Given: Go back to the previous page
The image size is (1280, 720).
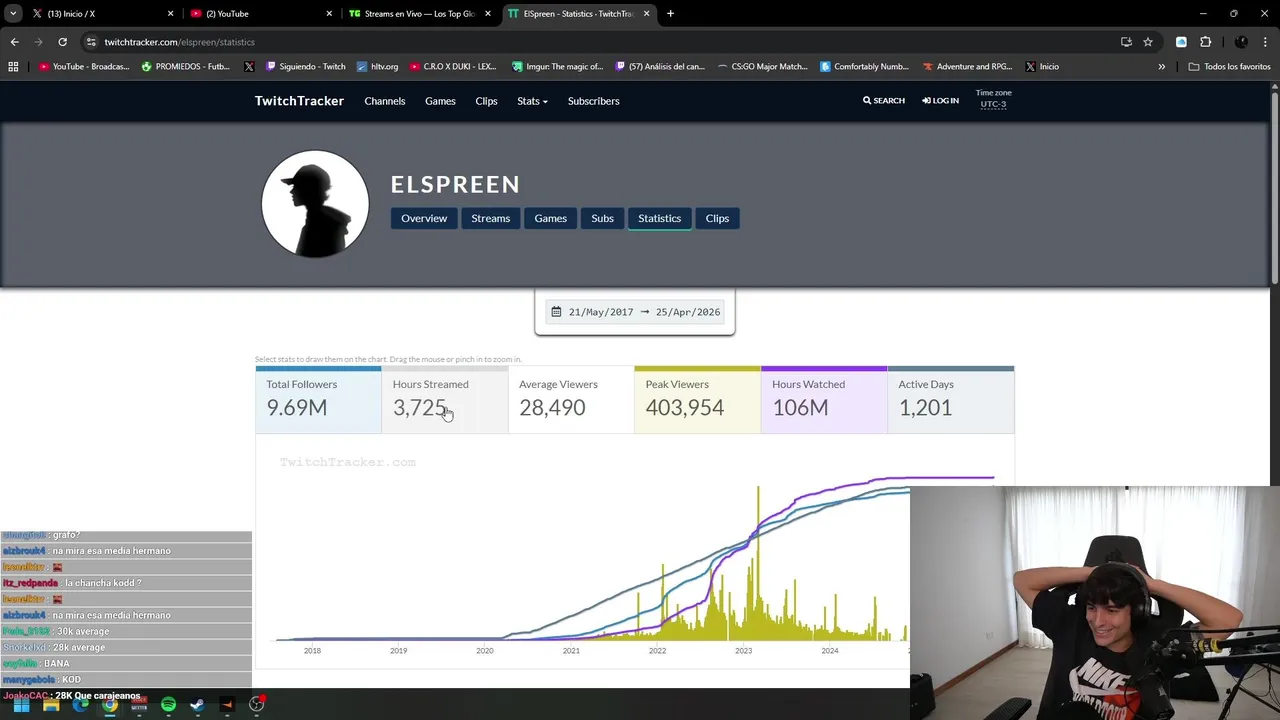Looking at the screenshot, I should [x=14, y=42].
